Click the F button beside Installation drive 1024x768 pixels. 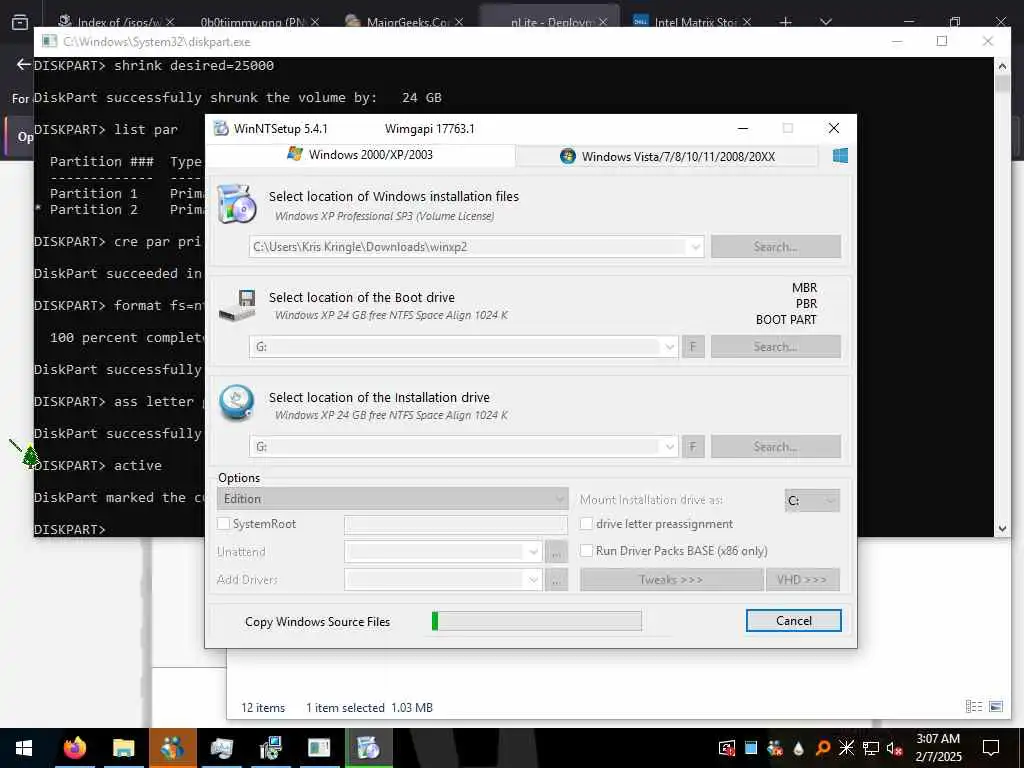(693, 447)
